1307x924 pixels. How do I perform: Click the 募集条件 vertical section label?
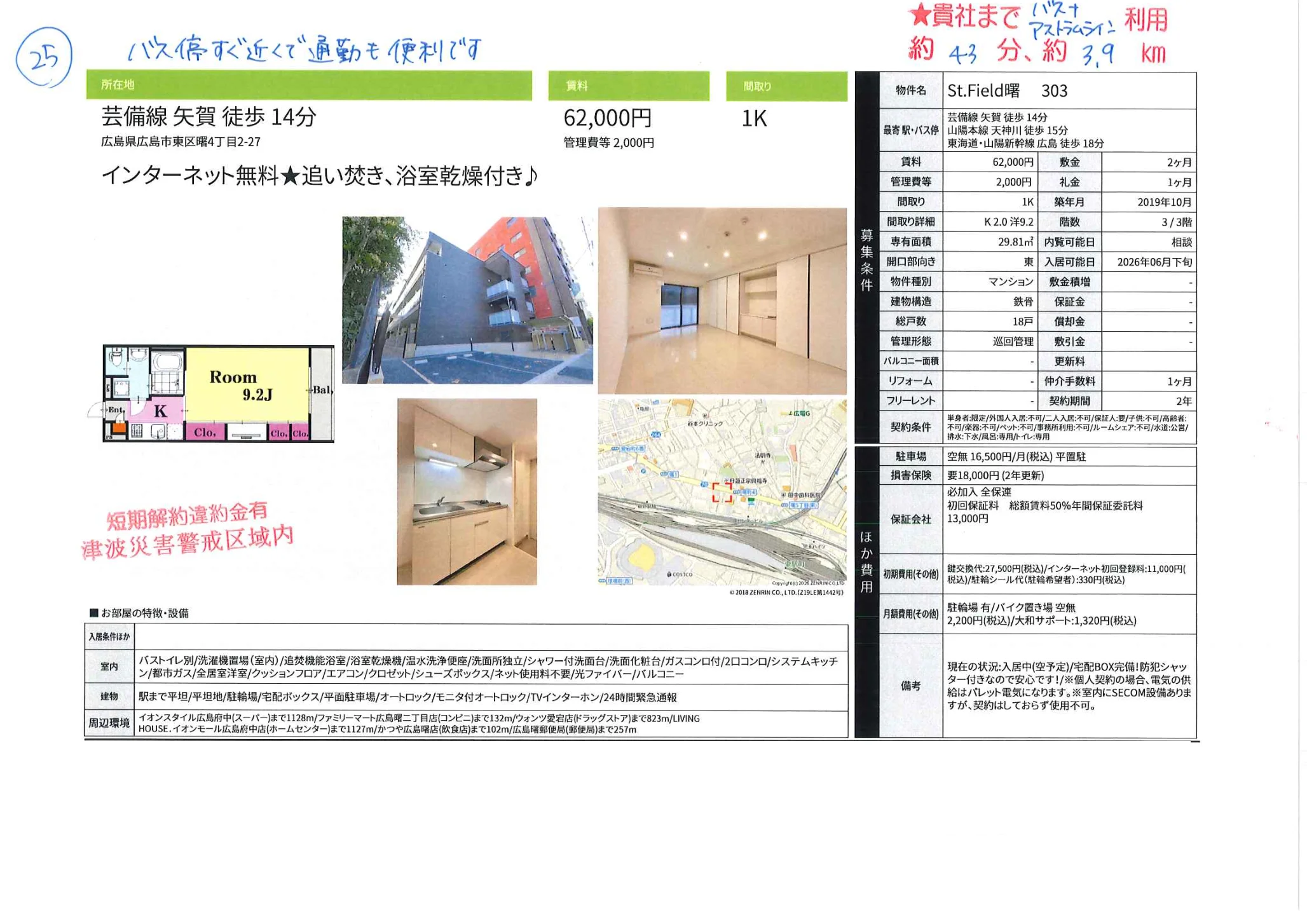pos(866,259)
